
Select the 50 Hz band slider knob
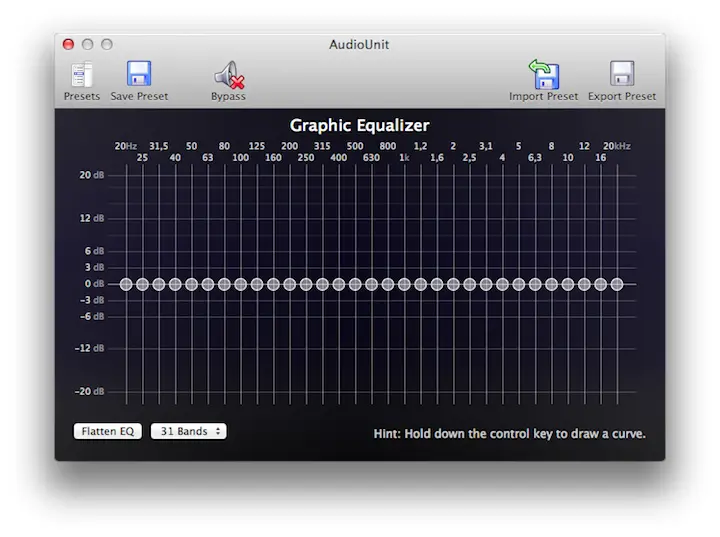(191, 284)
